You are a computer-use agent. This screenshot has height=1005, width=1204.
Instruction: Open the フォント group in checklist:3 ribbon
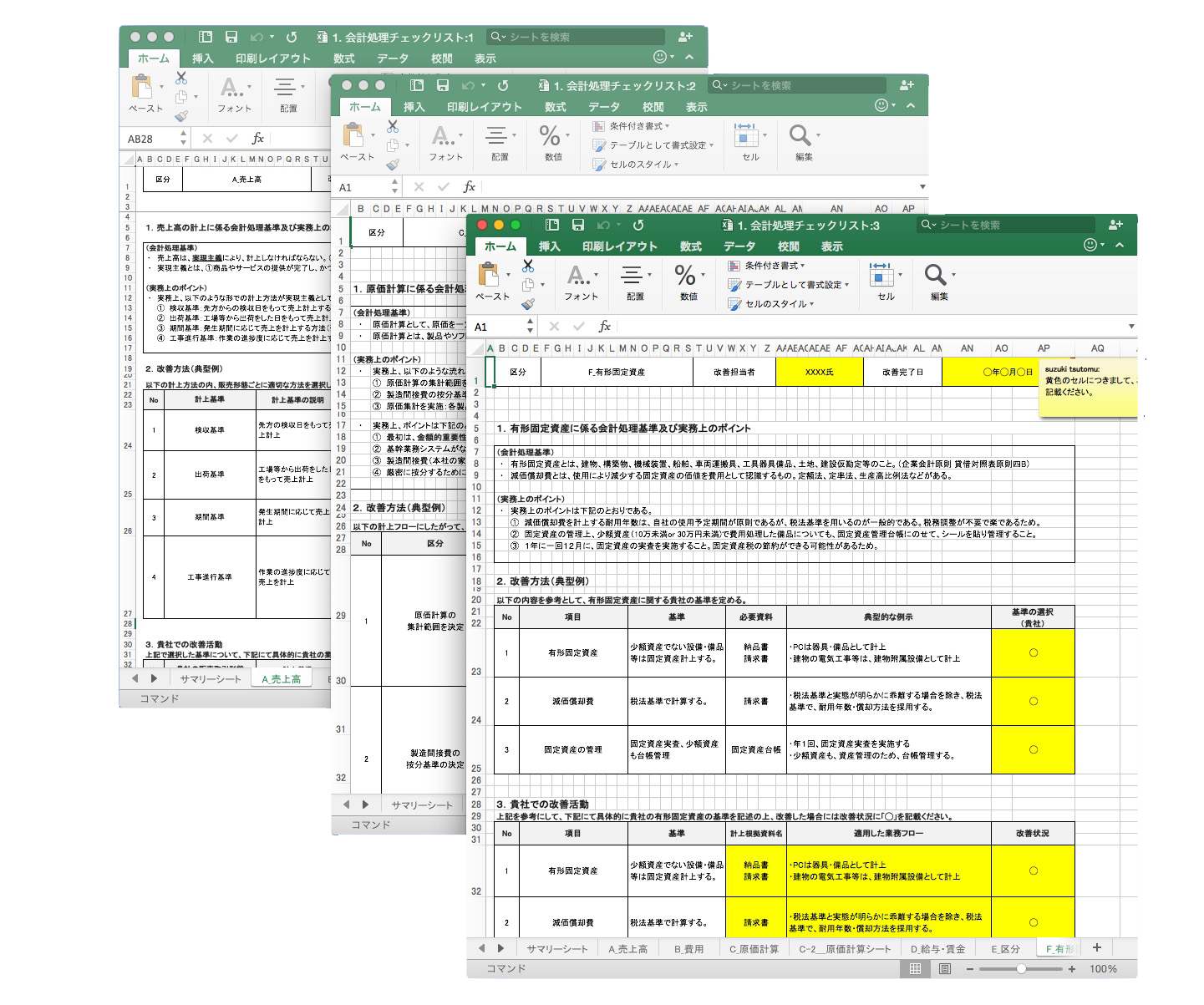click(x=578, y=275)
